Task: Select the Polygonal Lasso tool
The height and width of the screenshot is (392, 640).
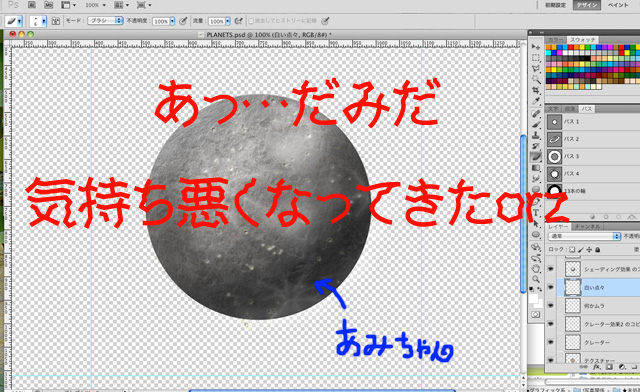Action: (536, 69)
